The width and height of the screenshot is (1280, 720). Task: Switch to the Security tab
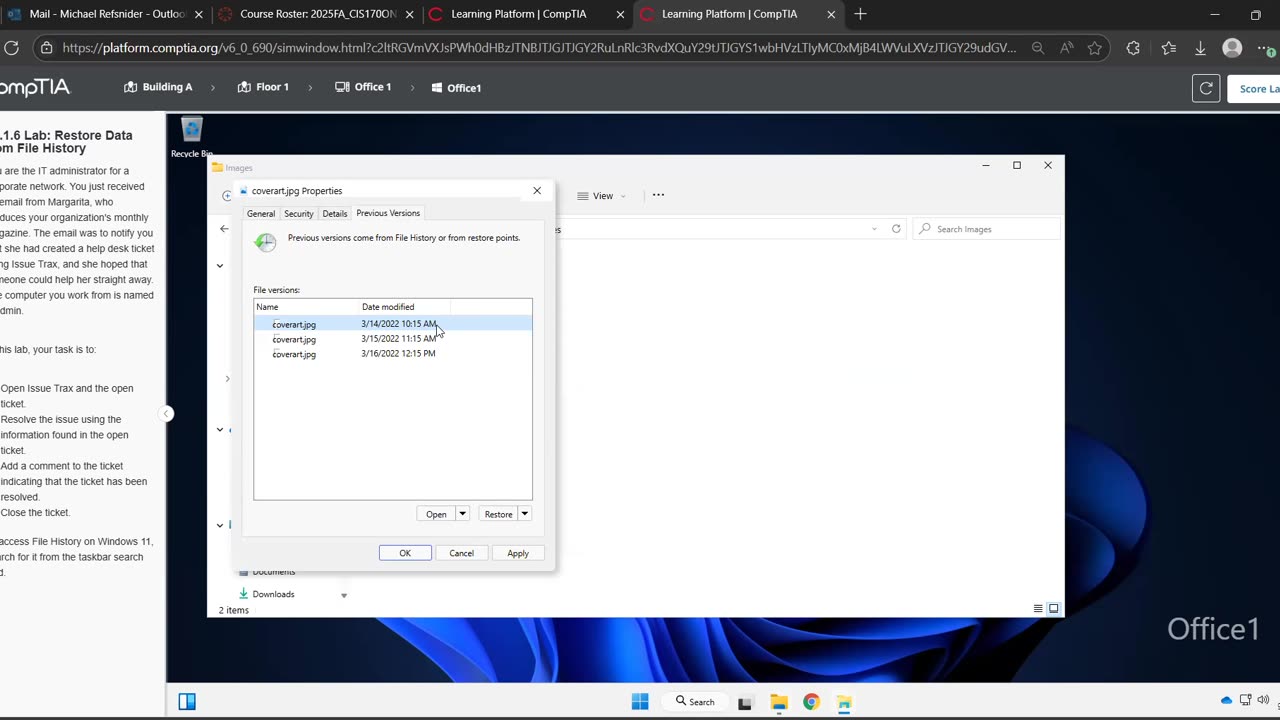pyautogui.click(x=298, y=214)
